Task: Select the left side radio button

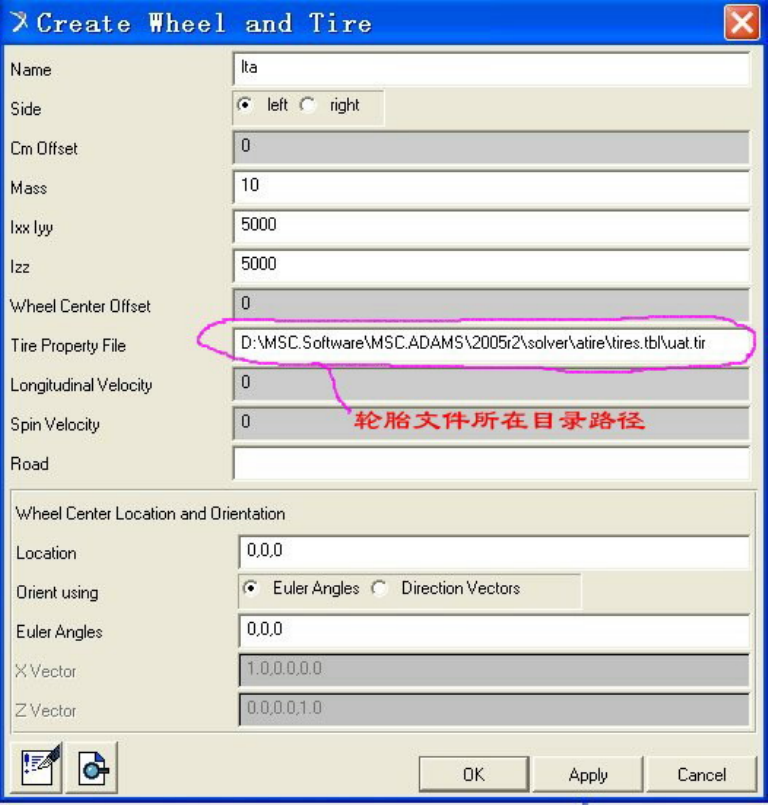Action: (x=245, y=105)
